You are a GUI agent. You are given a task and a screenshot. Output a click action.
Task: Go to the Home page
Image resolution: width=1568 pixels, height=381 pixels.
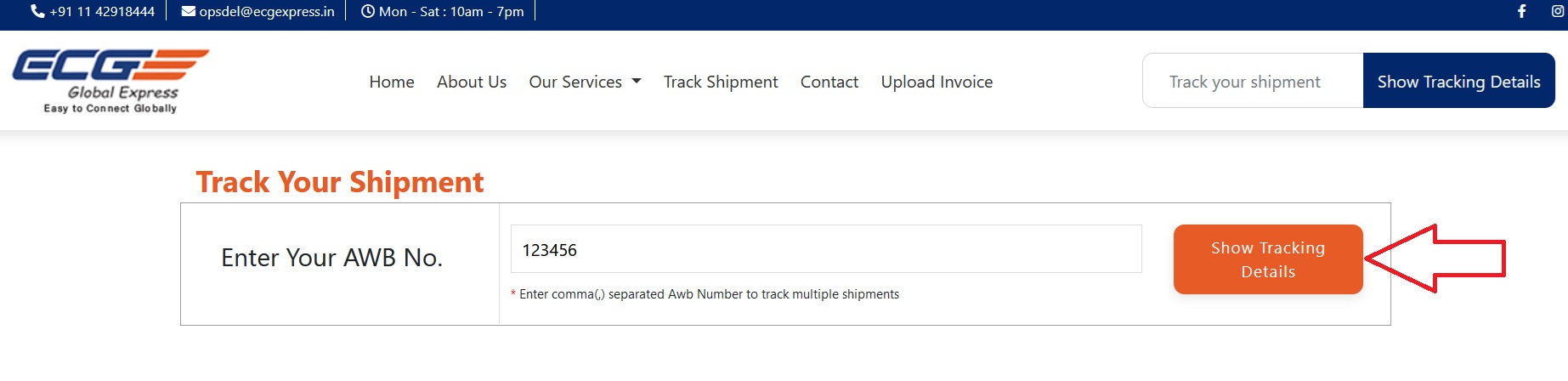[x=392, y=82]
